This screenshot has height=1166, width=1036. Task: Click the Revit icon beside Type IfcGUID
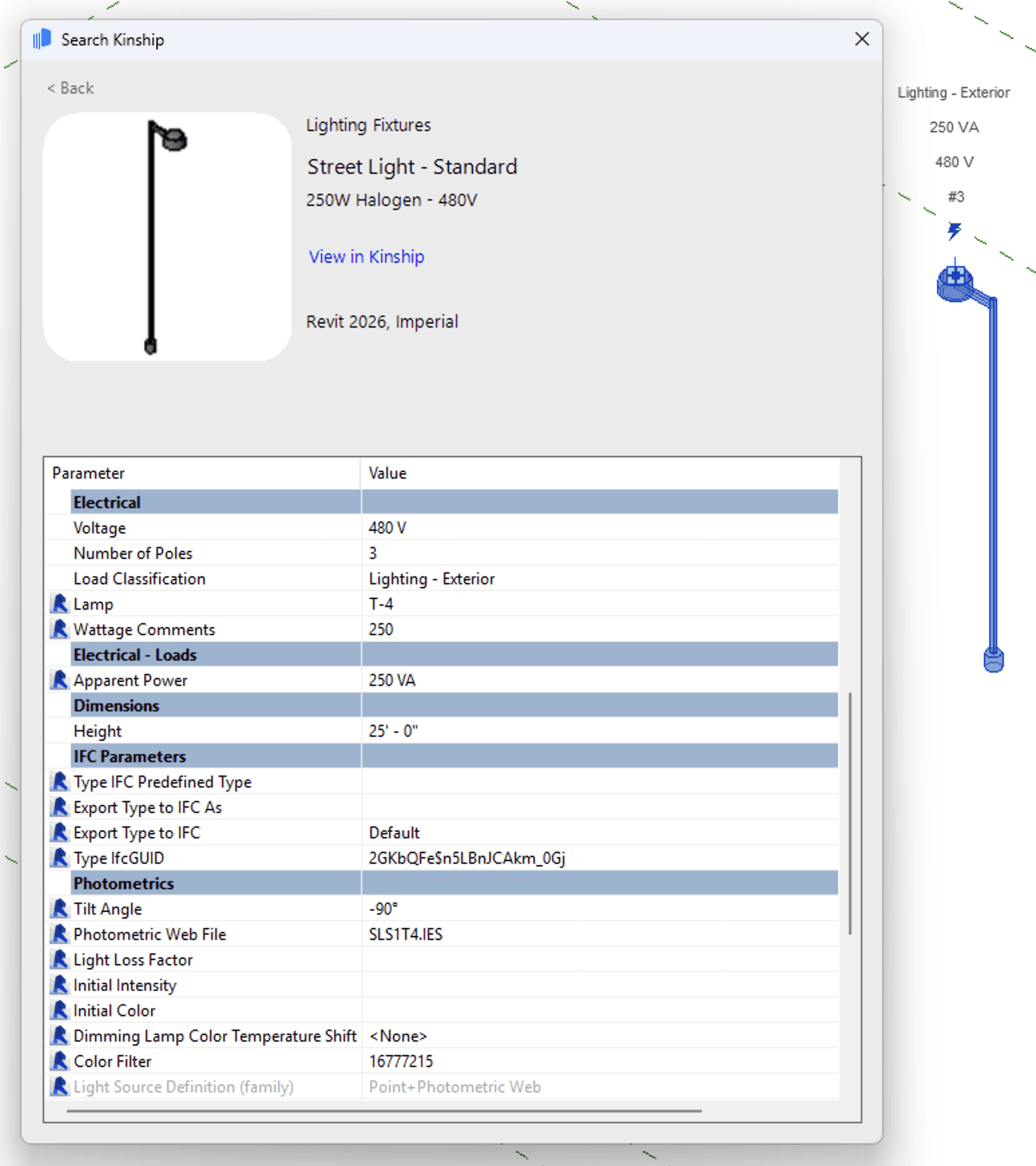coord(60,858)
